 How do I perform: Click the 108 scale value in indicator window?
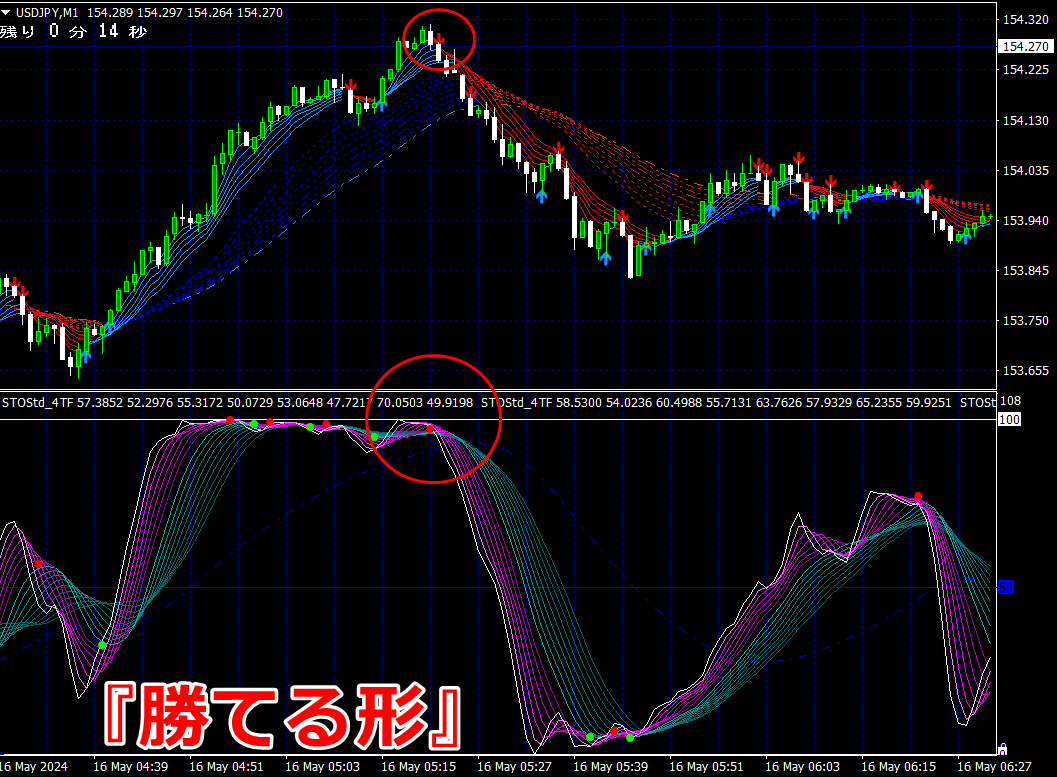click(1010, 401)
